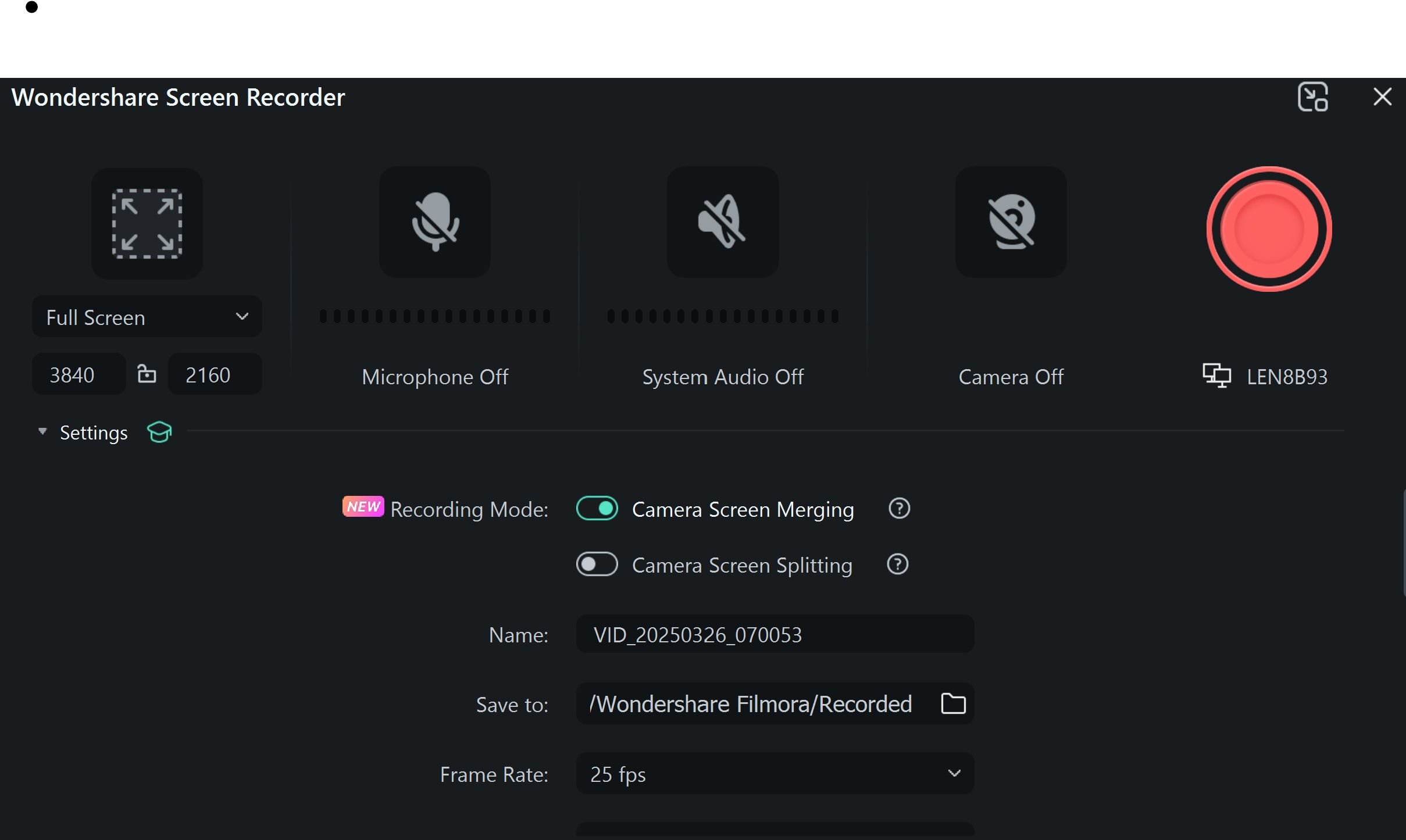Viewport: 1406px width, 840px height.
Task: Click the monitor icon beside LEN8B93
Action: pyautogui.click(x=1216, y=376)
